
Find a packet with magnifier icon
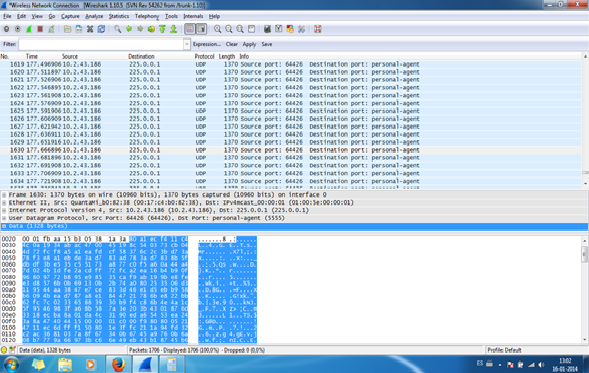pyautogui.click(x=118, y=29)
